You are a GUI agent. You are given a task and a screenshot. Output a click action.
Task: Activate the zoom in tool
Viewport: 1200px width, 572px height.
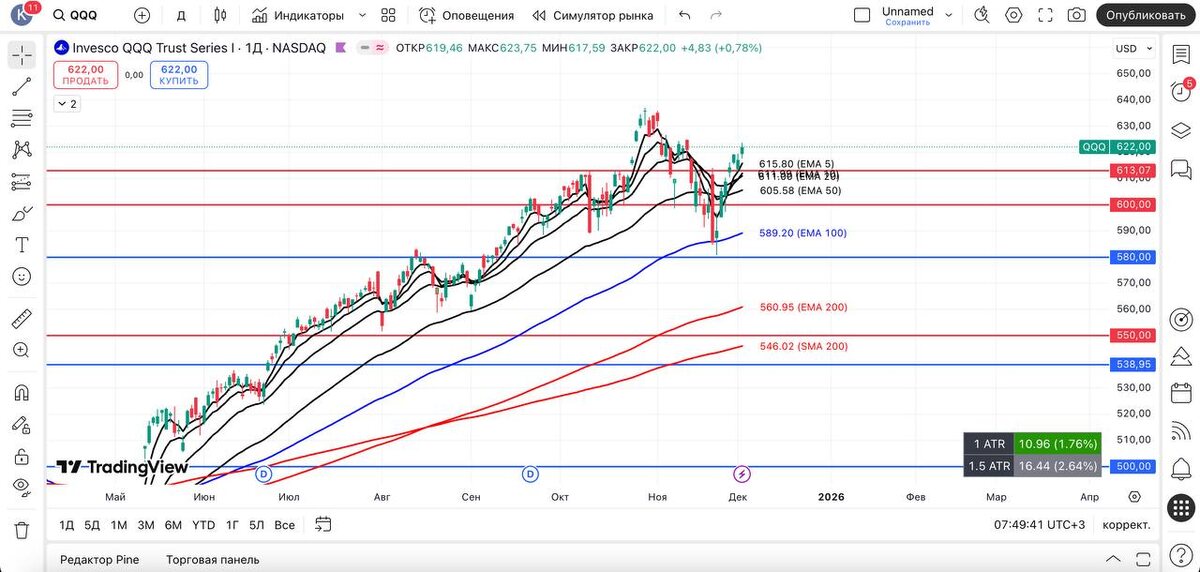point(21,350)
